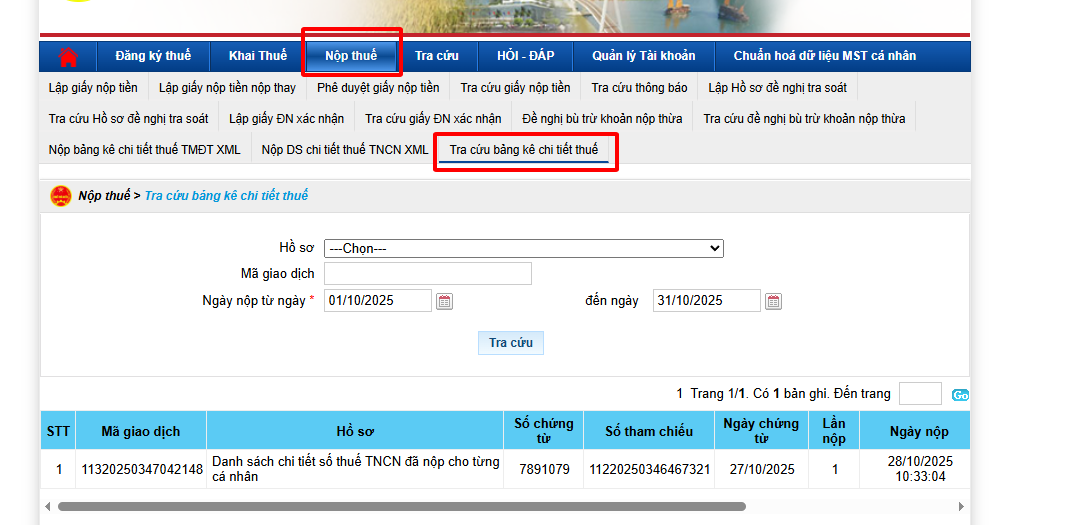
Task: Open Đăng ký thuế menu
Action: click(153, 56)
